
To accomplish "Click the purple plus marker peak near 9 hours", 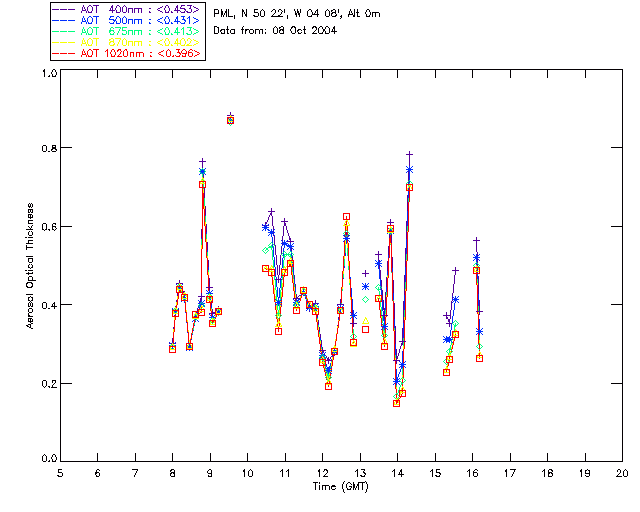I will tap(202, 161).
